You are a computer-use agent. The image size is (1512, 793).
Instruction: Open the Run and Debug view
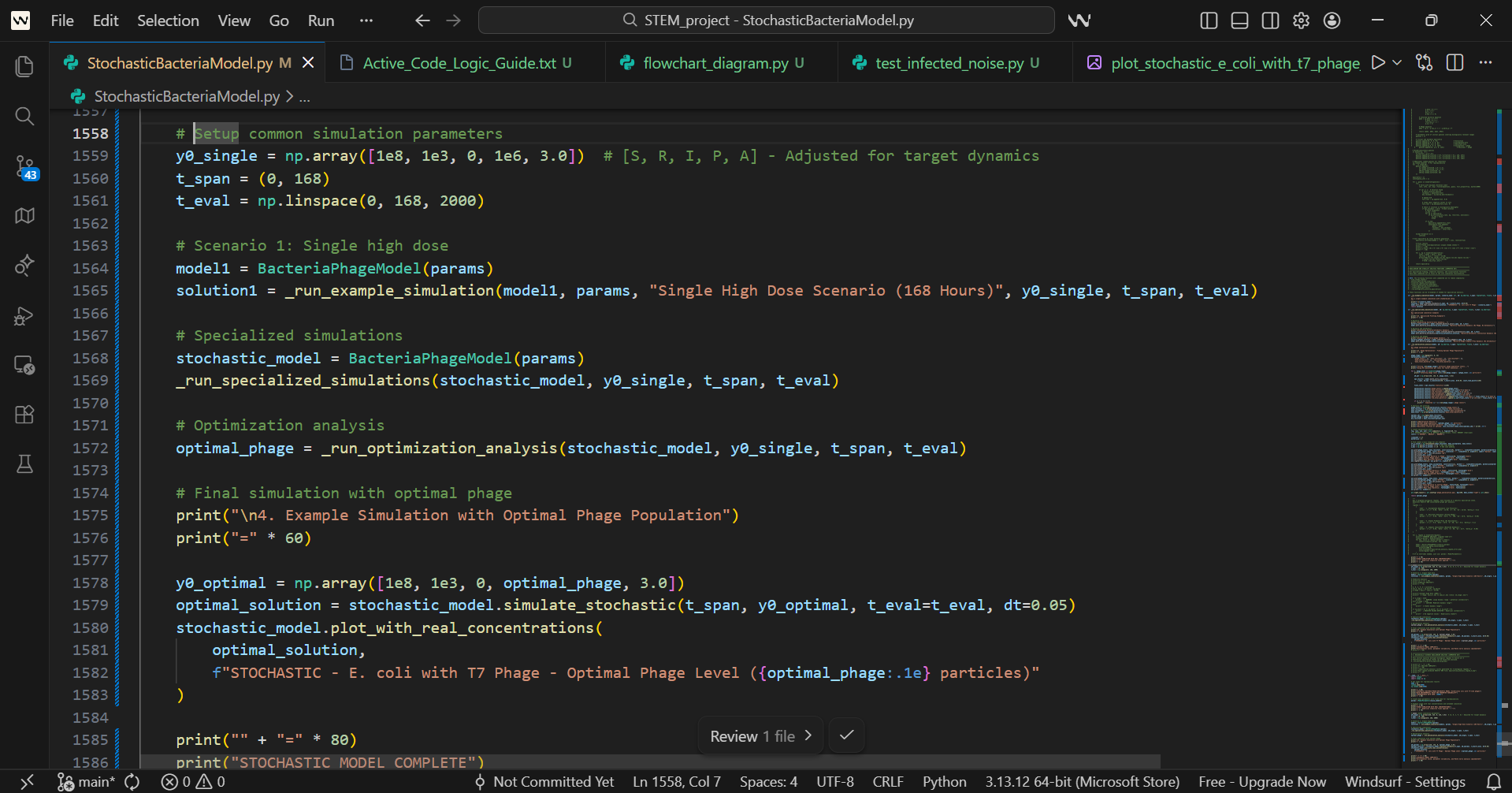[24, 315]
